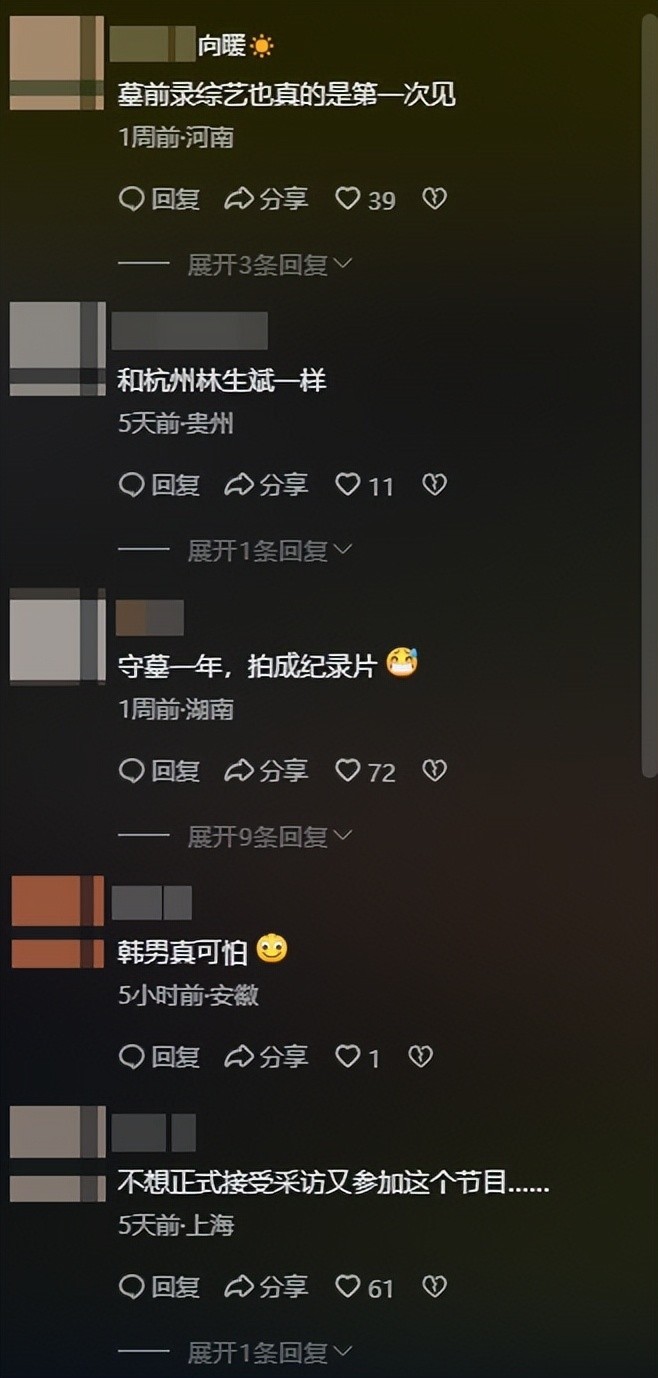658x1378 pixels.
Task: Dislike the 墓前录综艺 comment via broken heart
Action: (433, 199)
